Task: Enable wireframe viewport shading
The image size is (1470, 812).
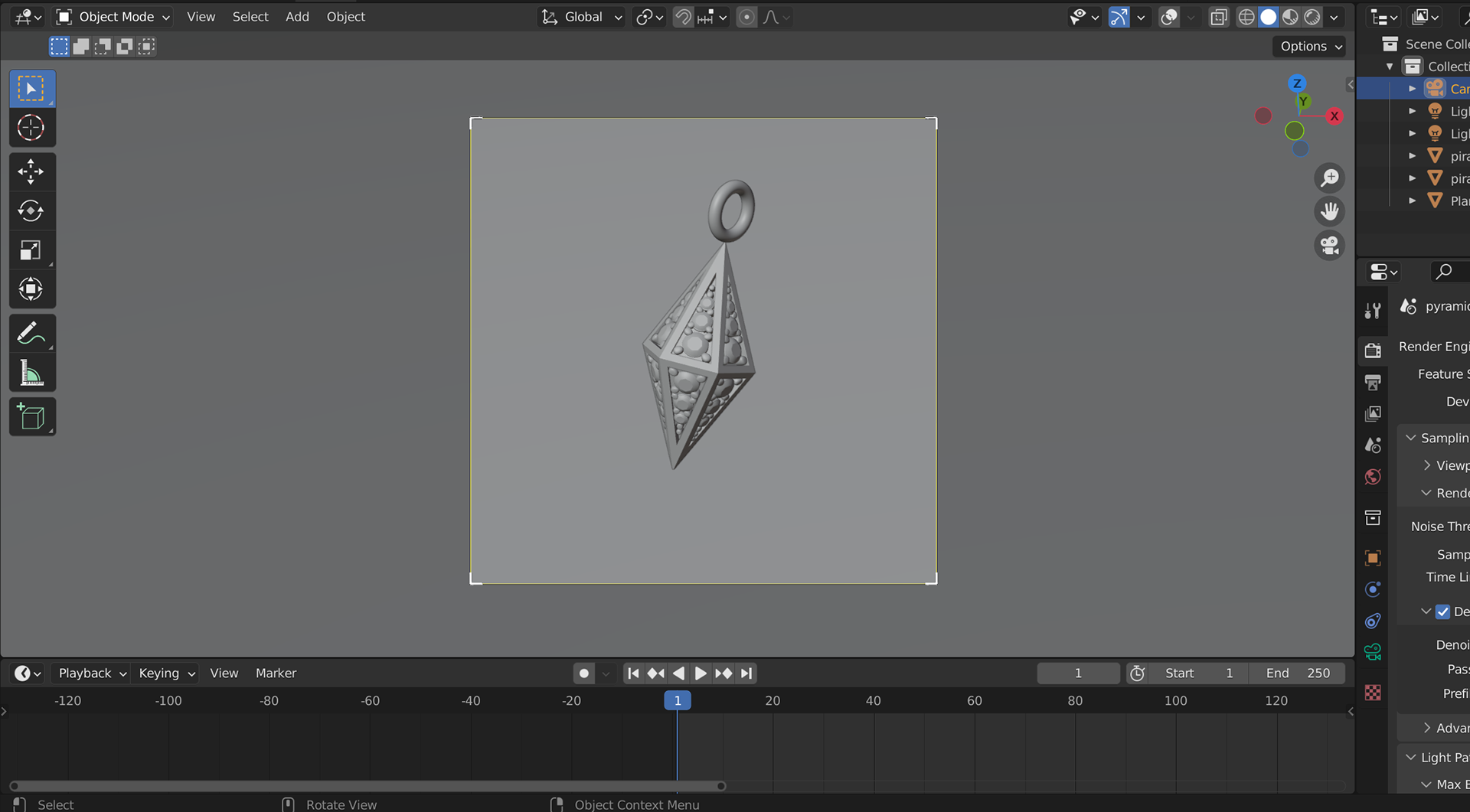Action: pyautogui.click(x=1246, y=17)
